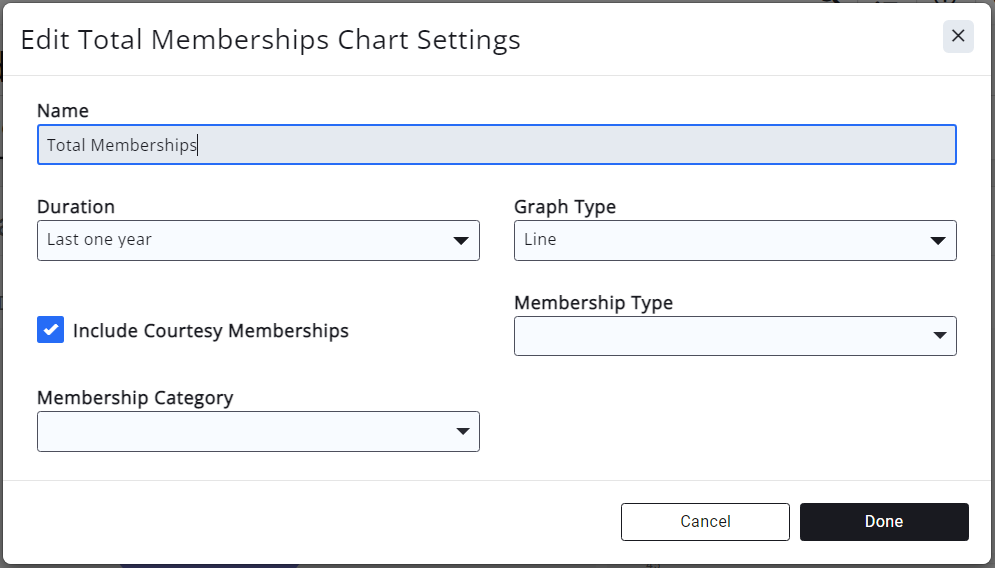995x568 pixels.
Task: Click the 'Line' graph type value
Action: [x=540, y=240]
